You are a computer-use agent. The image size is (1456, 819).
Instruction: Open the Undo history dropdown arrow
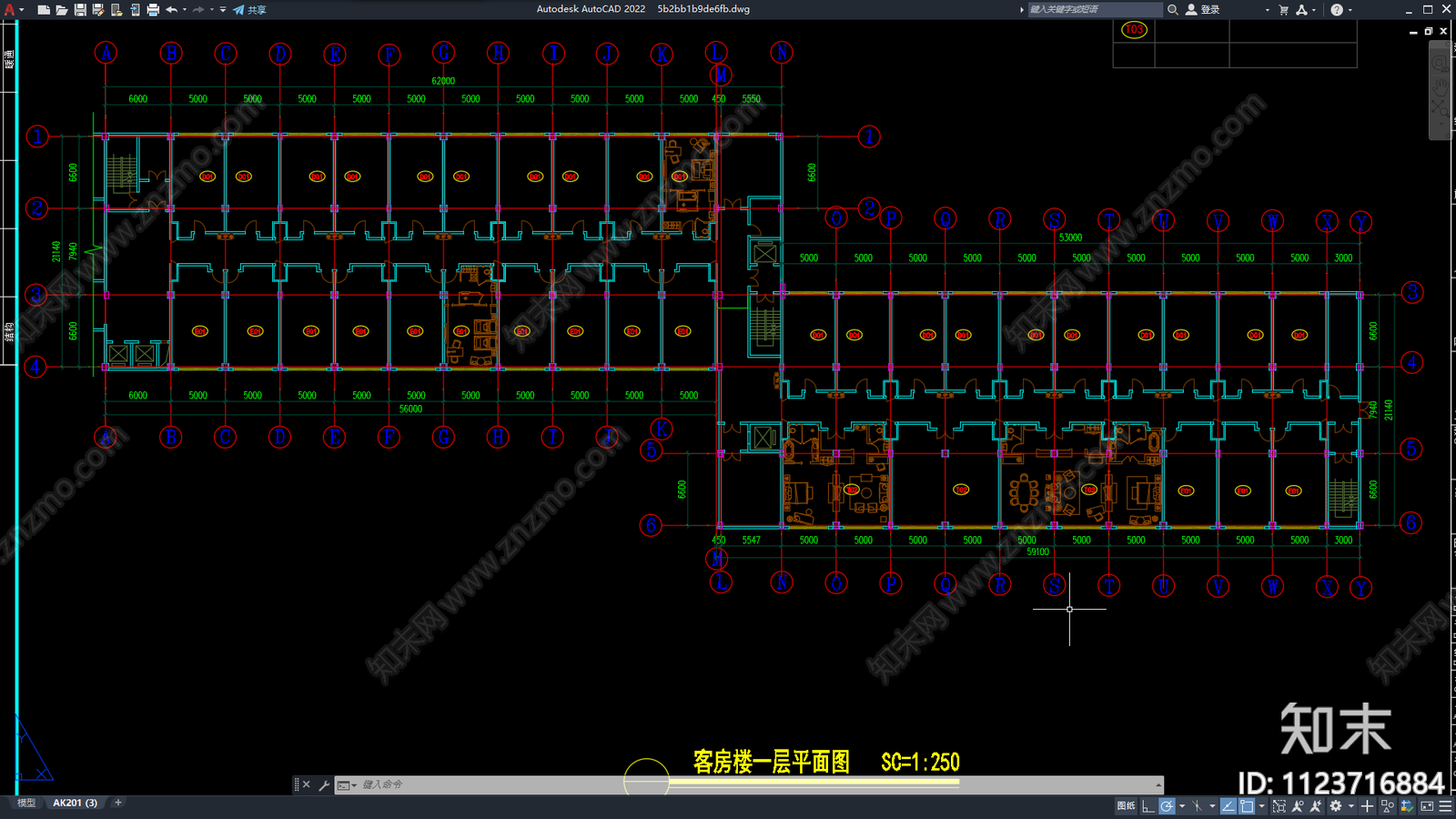coord(185,10)
